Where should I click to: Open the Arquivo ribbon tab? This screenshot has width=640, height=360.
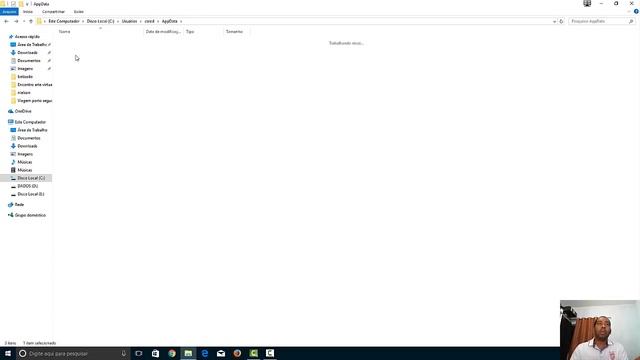(9, 12)
